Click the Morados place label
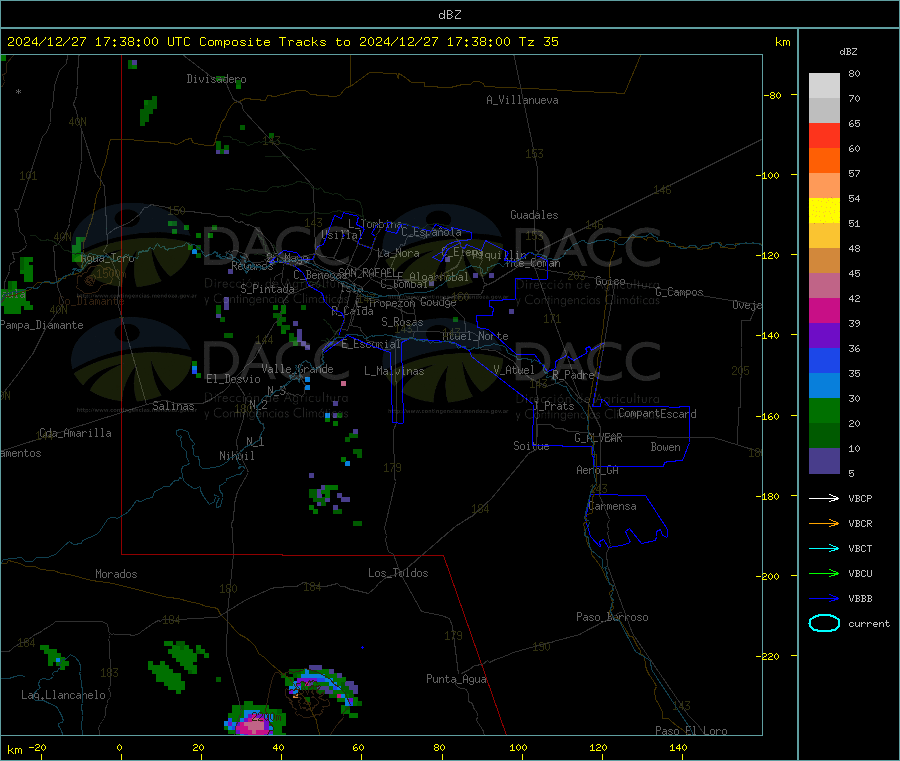900x761 pixels. click(x=116, y=574)
